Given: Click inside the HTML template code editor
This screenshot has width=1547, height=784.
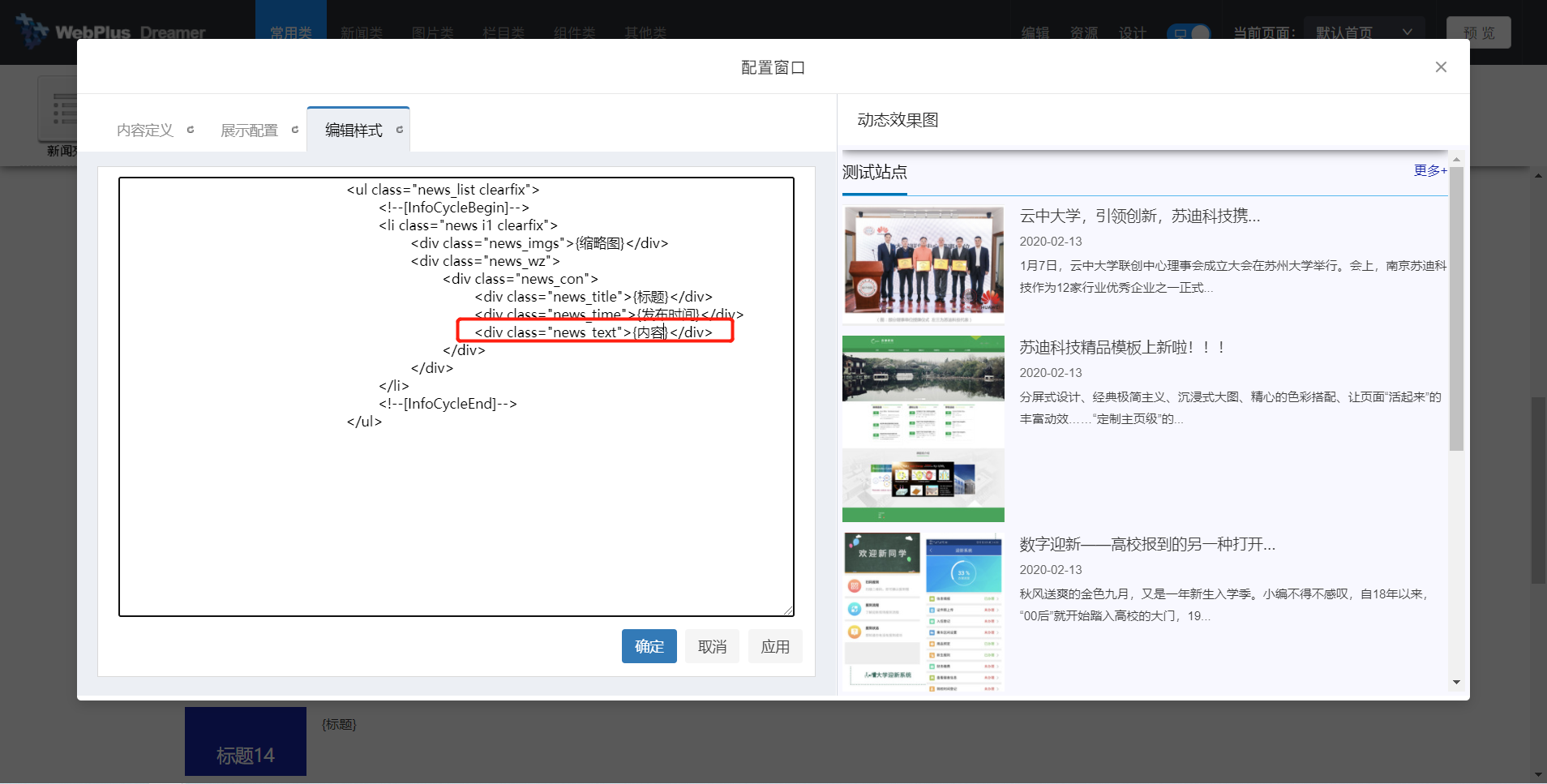Looking at the screenshot, I should pyautogui.click(x=456, y=503).
